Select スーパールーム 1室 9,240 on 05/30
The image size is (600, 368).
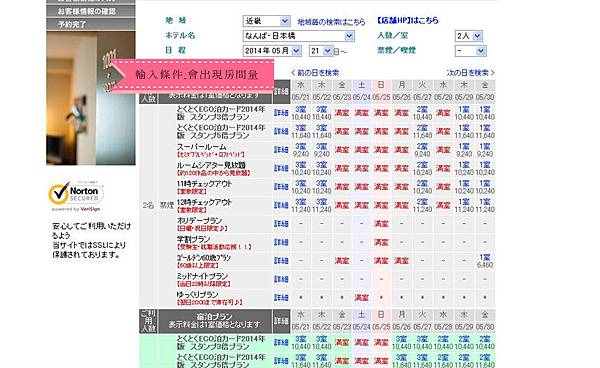click(485, 150)
